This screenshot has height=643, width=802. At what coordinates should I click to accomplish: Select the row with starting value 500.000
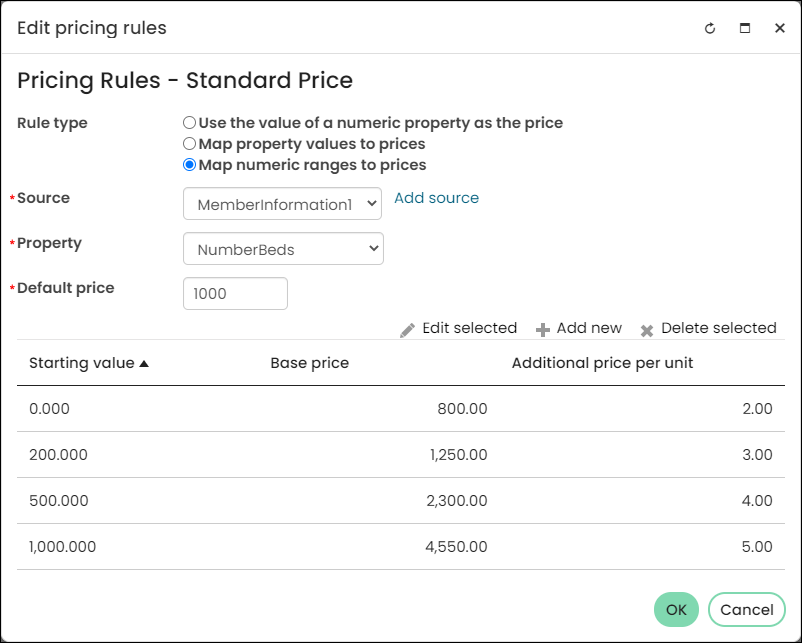401,501
